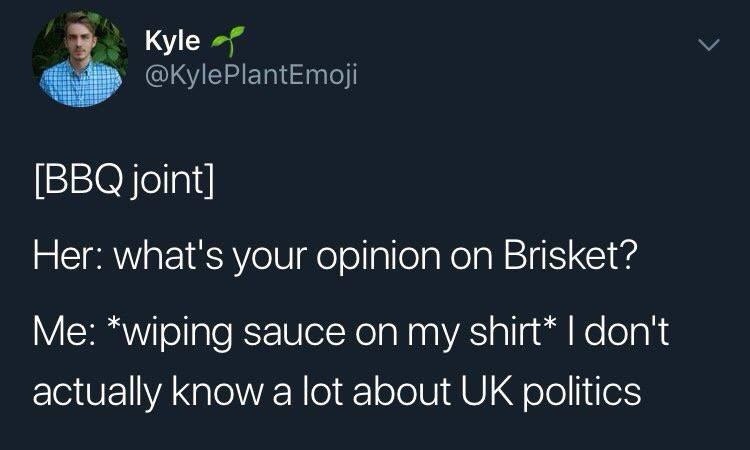Click the display name Kyle
750x450 pixels.
172,40
